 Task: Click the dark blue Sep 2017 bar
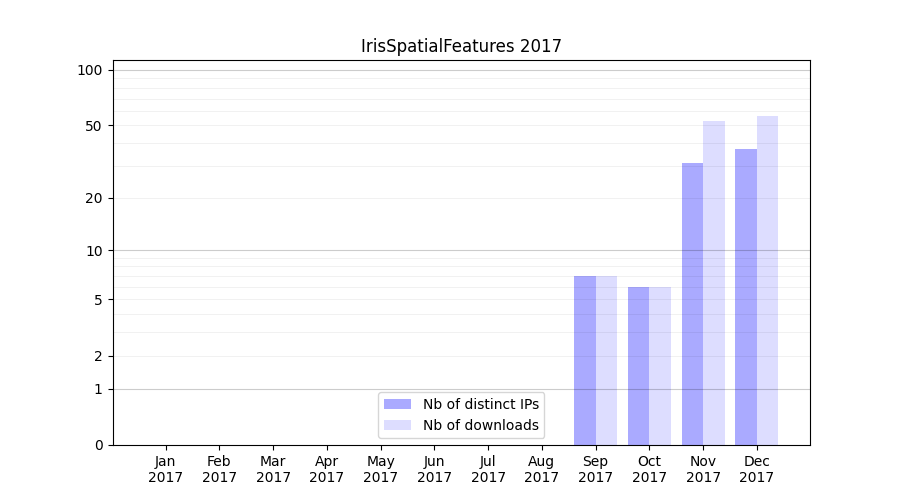(x=585, y=360)
